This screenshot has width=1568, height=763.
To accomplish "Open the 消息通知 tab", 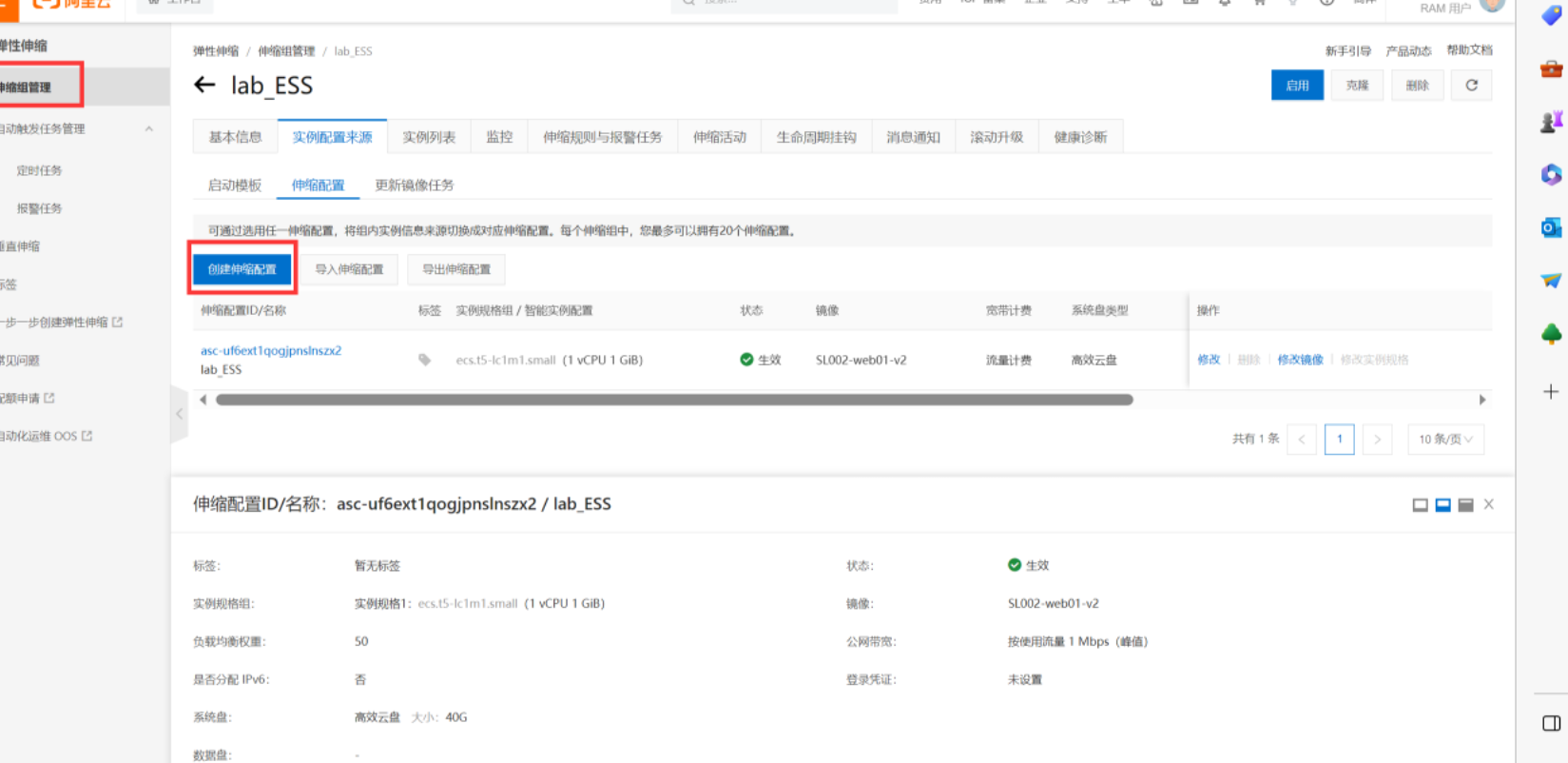I will (913, 137).
